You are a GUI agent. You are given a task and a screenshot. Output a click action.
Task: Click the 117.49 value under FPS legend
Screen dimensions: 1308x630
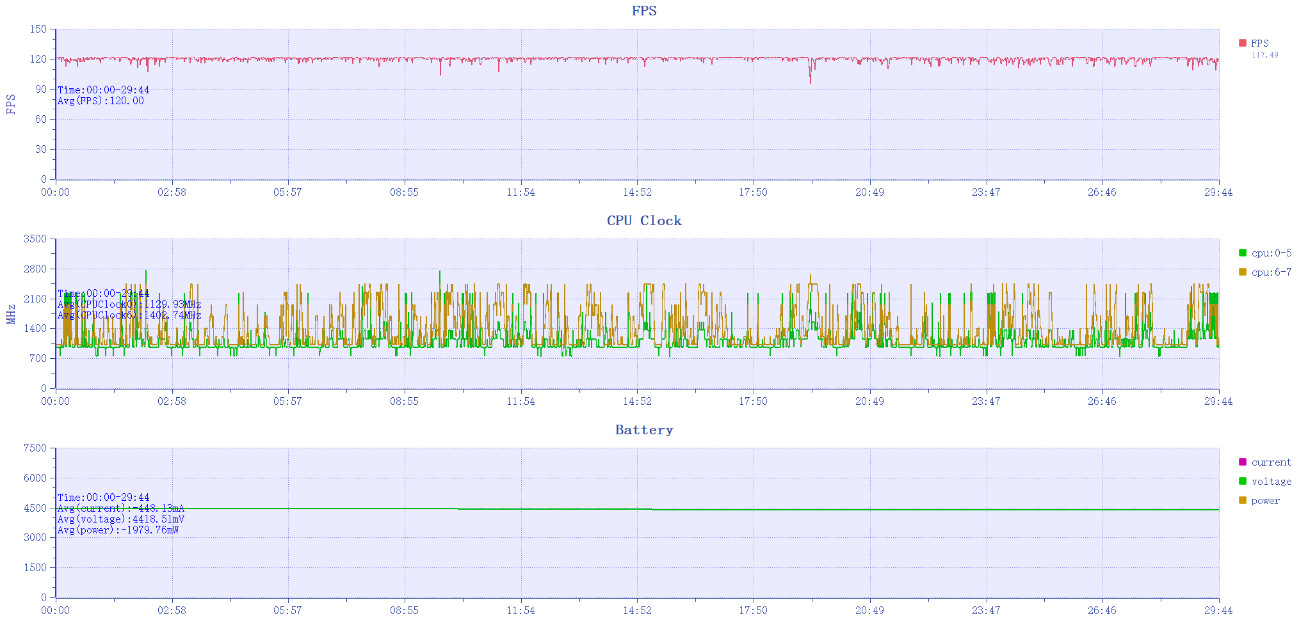1265,55
